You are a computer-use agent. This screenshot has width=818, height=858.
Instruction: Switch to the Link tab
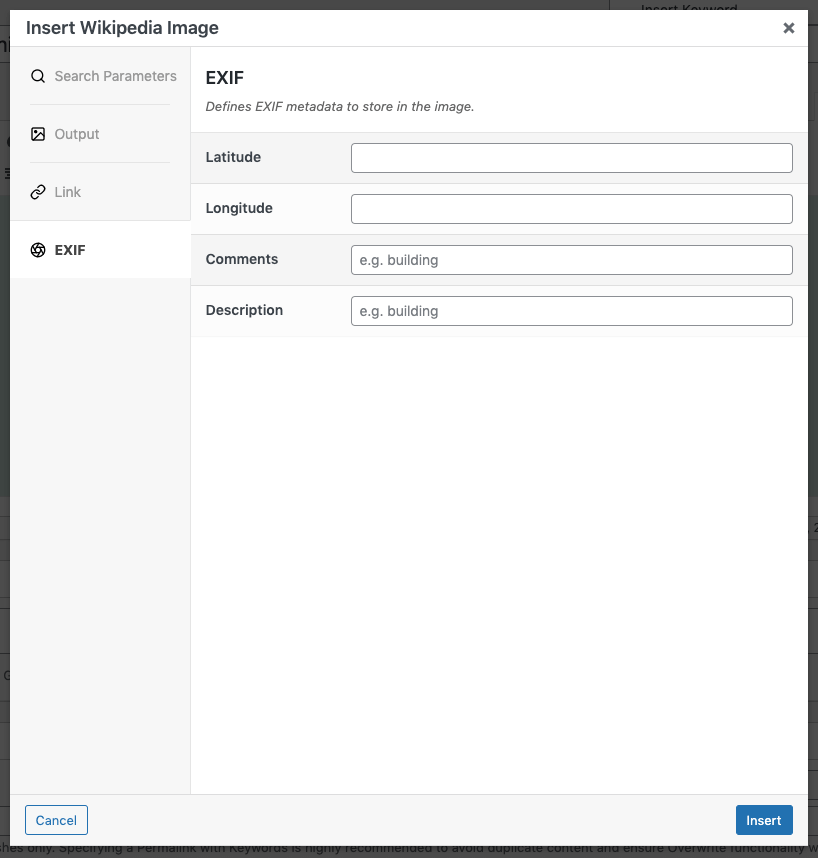(100, 192)
